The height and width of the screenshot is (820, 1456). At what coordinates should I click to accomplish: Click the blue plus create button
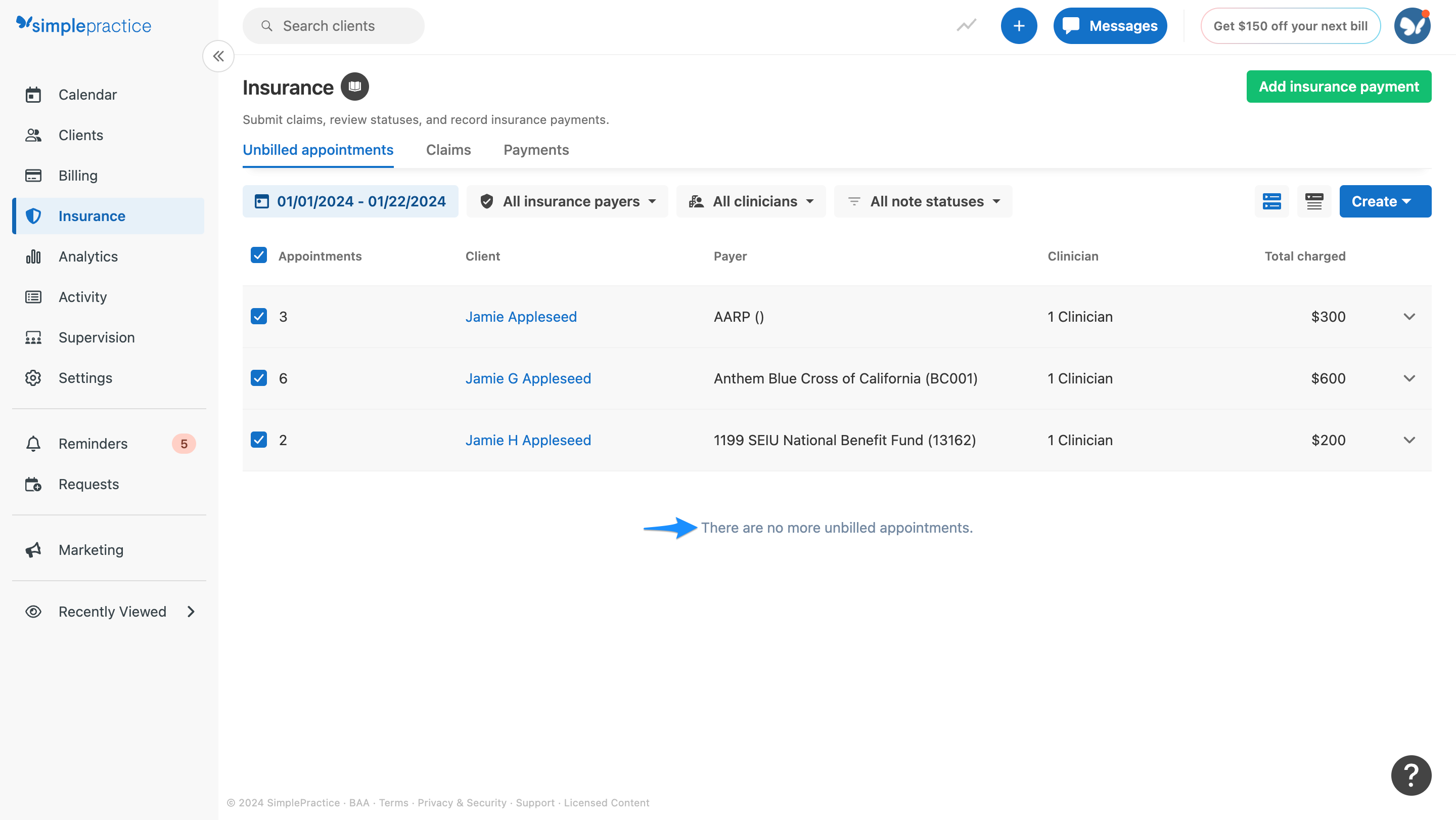pyautogui.click(x=1019, y=25)
